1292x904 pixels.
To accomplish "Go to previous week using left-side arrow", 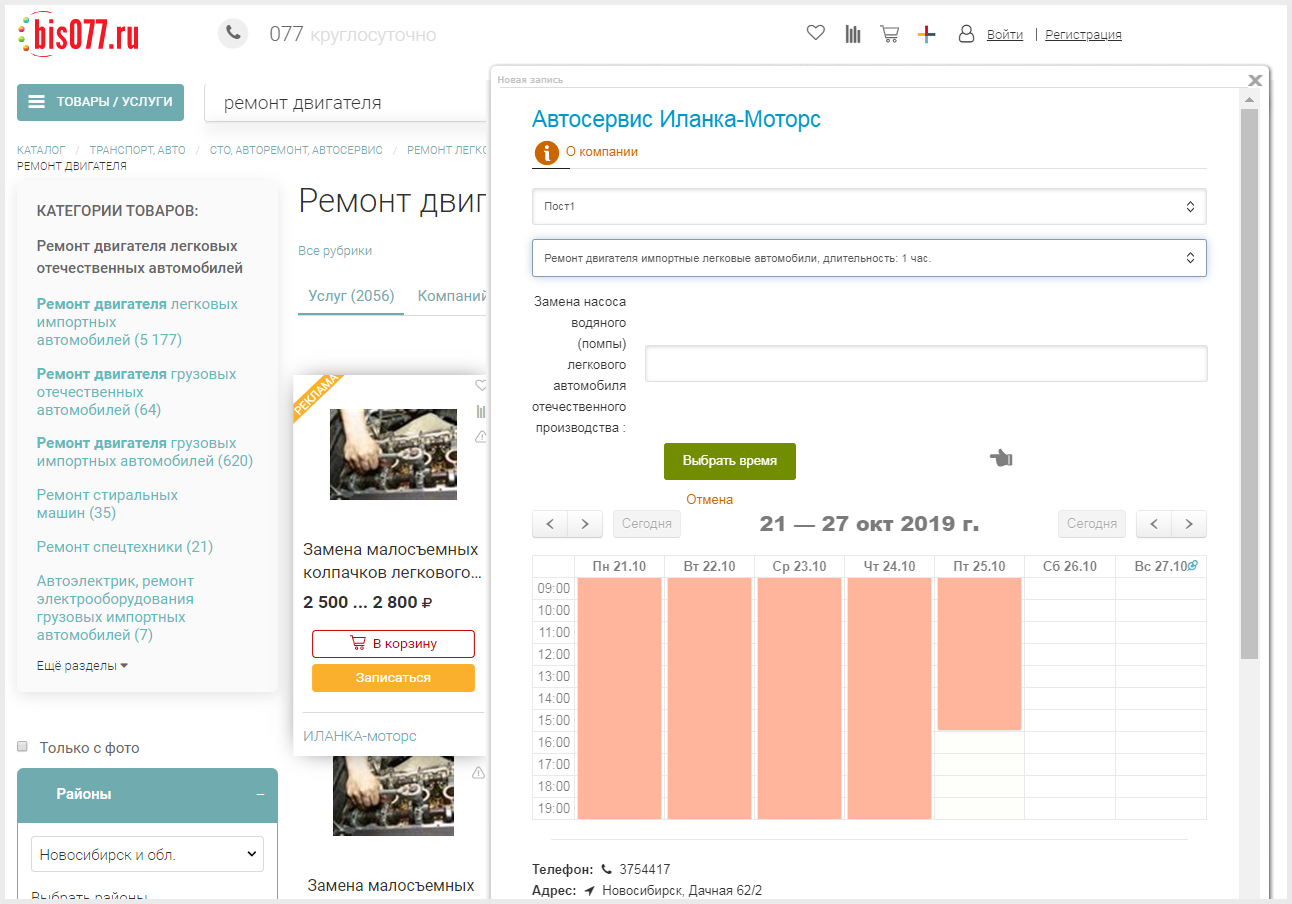I will tap(550, 523).
